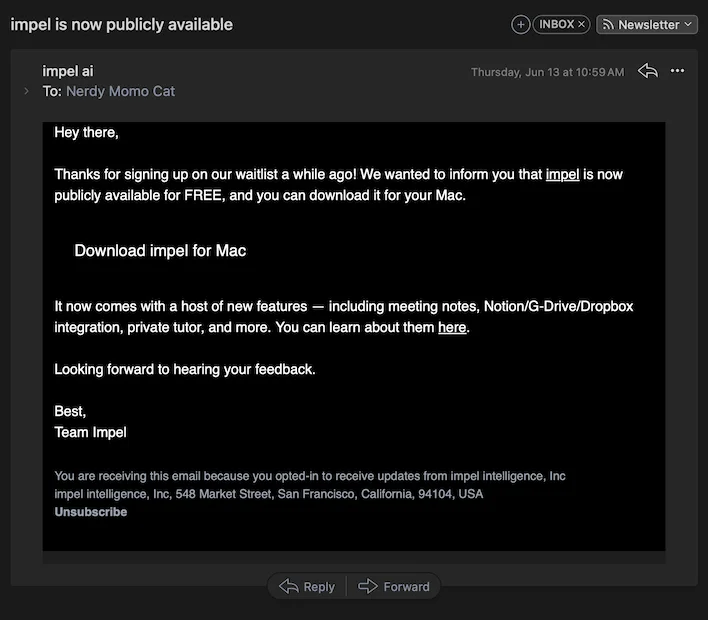Click recipient Nerdy Momo Cat
Viewport: 708px width, 620px height.
pyautogui.click(x=120, y=91)
